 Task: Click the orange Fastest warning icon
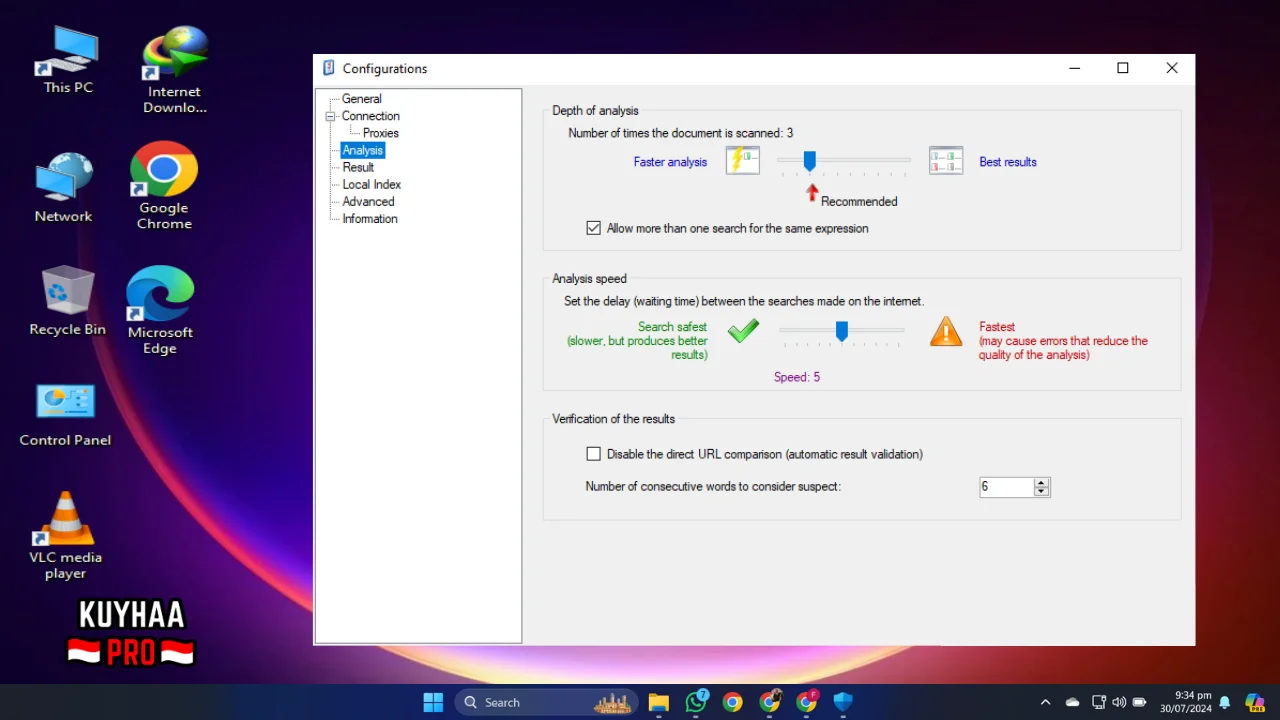click(946, 332)
